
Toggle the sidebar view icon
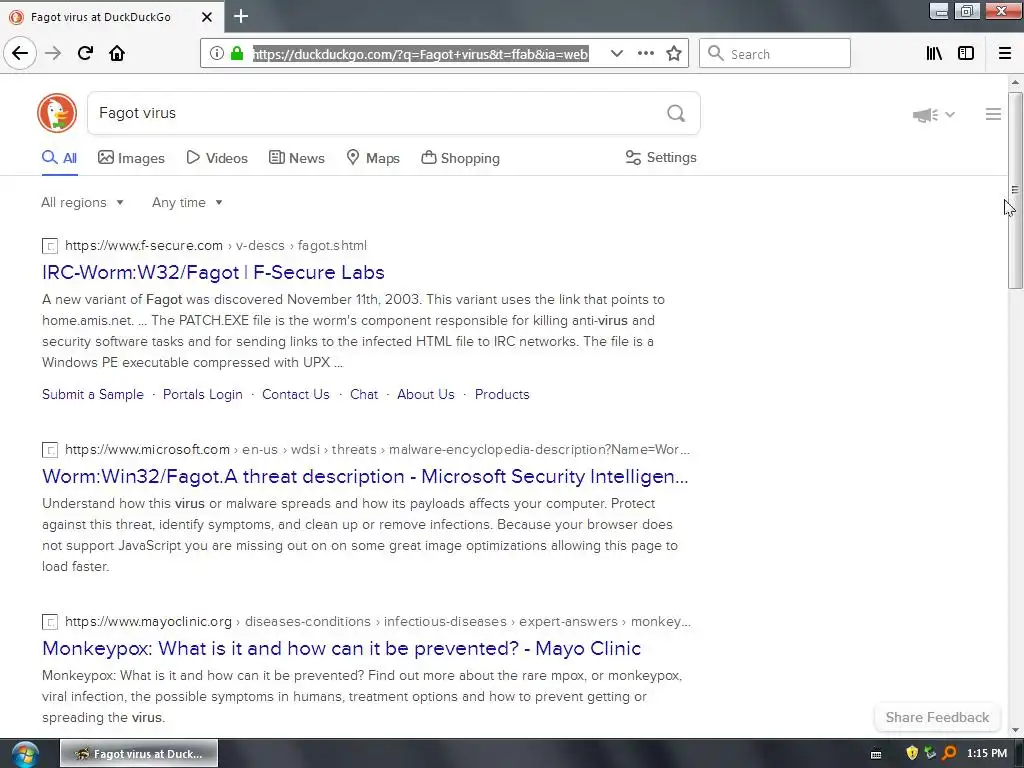pyautogui.click(x=966, y=54)
